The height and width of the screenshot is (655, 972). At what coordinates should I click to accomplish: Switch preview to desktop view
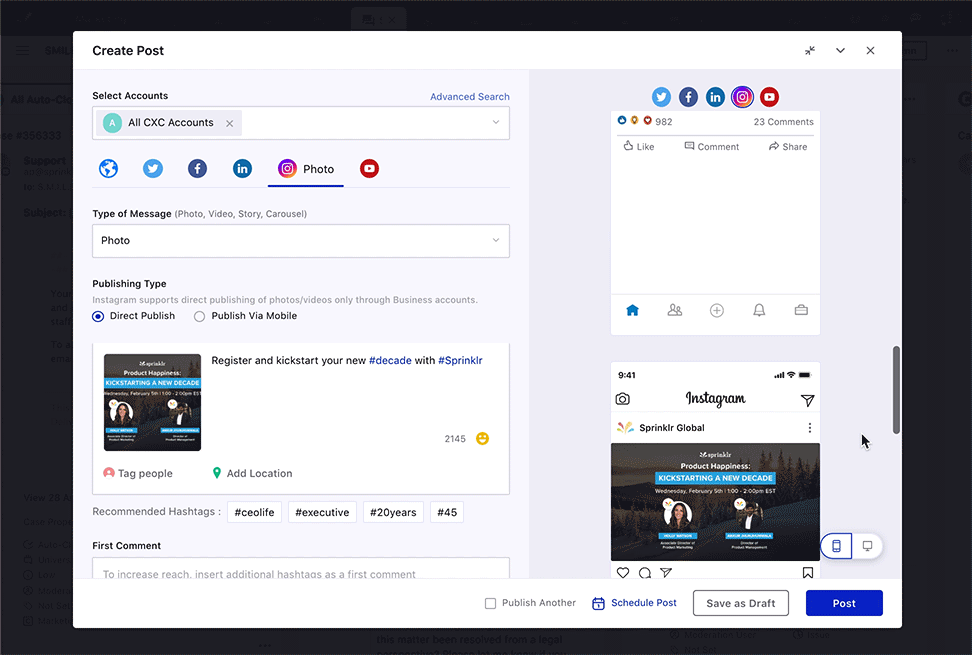pos(867,546)
